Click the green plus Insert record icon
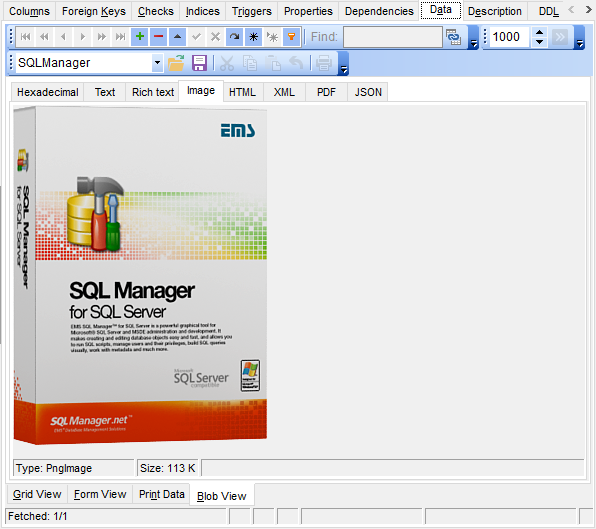The height and width of the screenshot is (529, 596). click(140, 36)
